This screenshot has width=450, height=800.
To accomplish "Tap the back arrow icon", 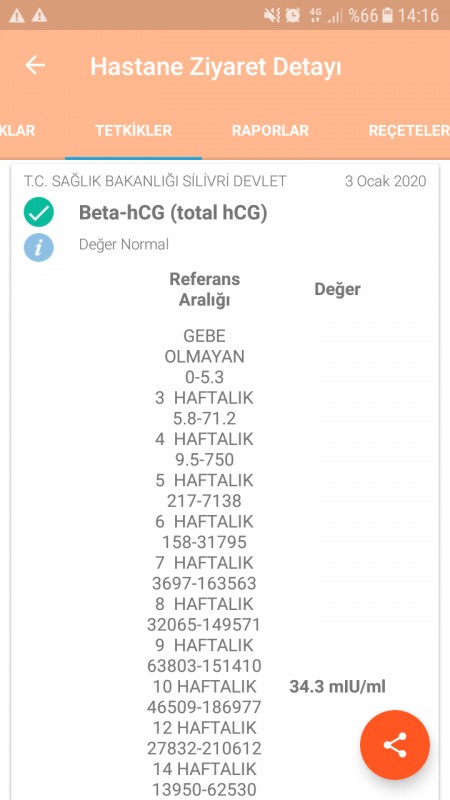I will pyautogui.click(x=35, y=65).
